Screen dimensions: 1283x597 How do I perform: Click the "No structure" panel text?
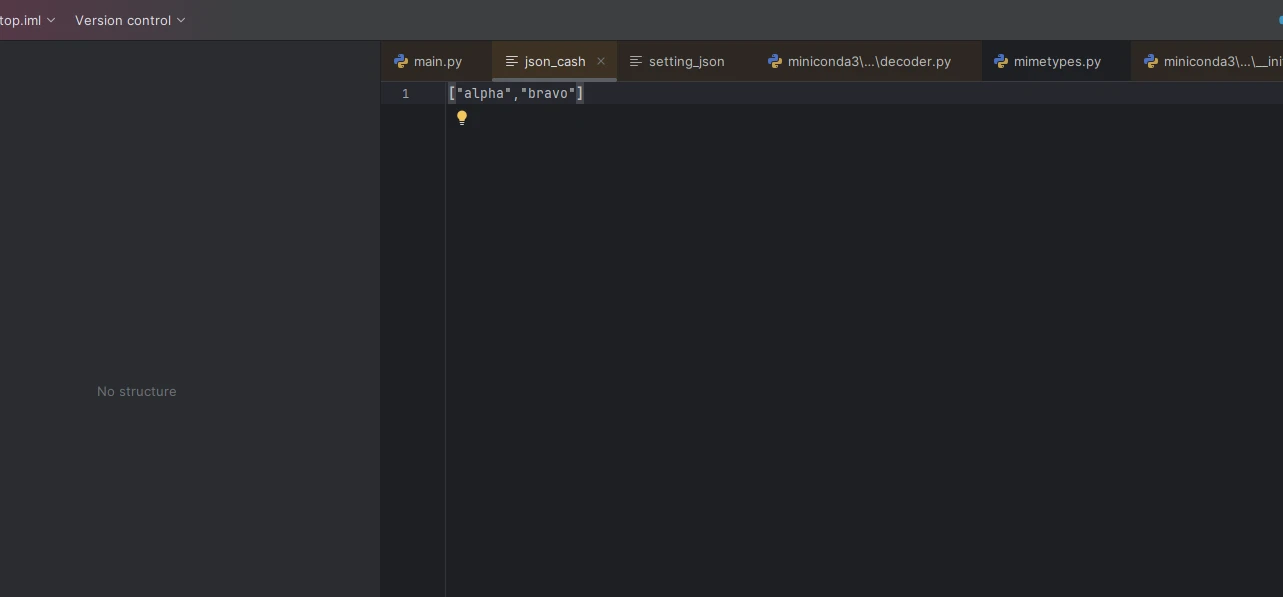(137, 391)
